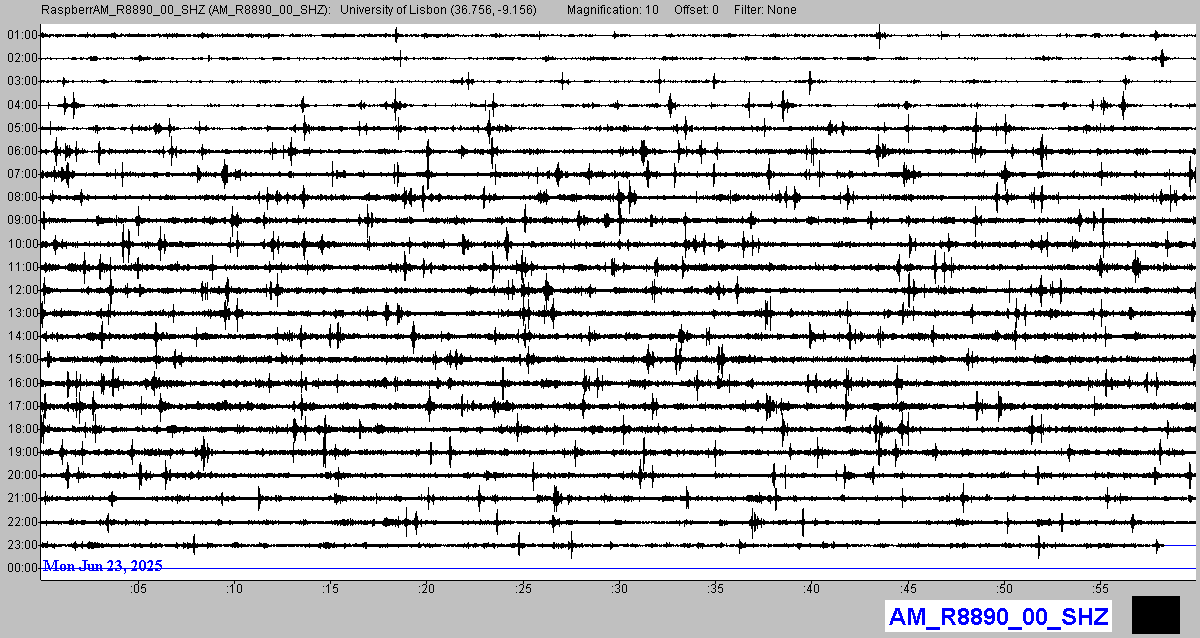This screenshot has height=638, width=1200.
Task: Click the 10:00 hour label
Action: (22, 244)
